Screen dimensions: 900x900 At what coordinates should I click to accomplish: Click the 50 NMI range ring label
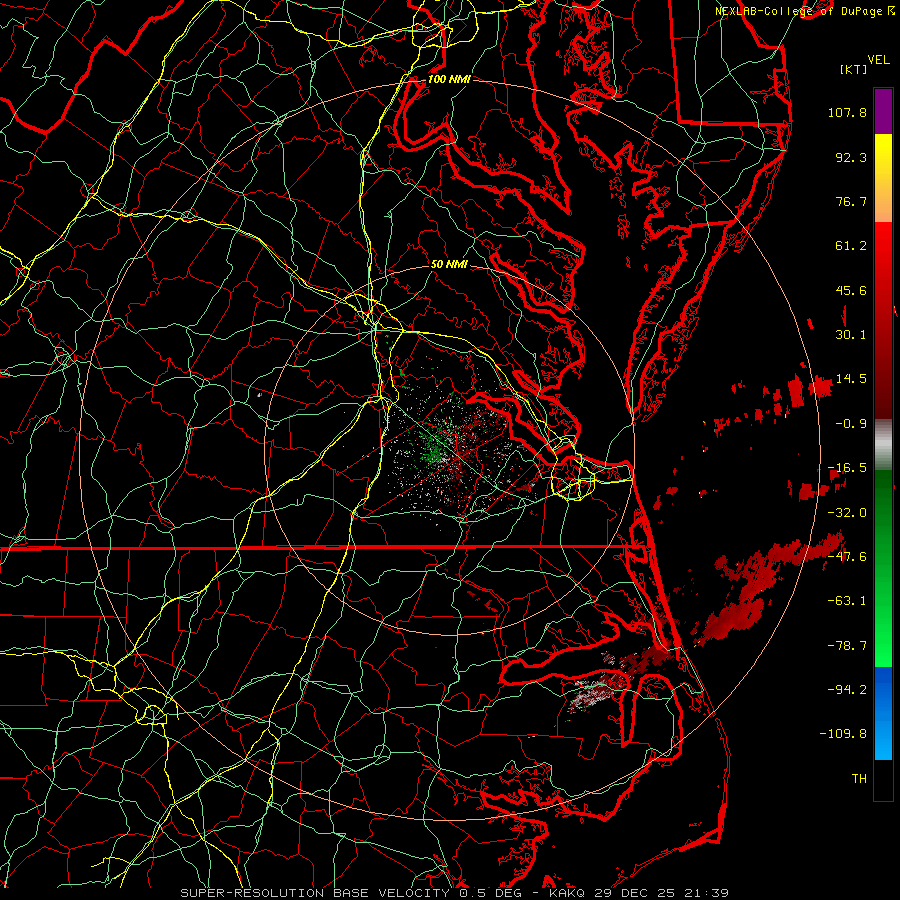pyautogui.click(x=449, y=265)
